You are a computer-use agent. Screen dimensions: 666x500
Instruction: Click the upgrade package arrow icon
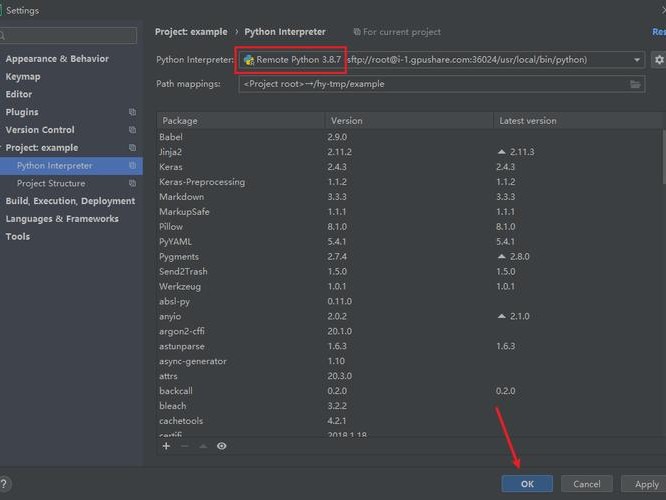(x=203, y=446)
